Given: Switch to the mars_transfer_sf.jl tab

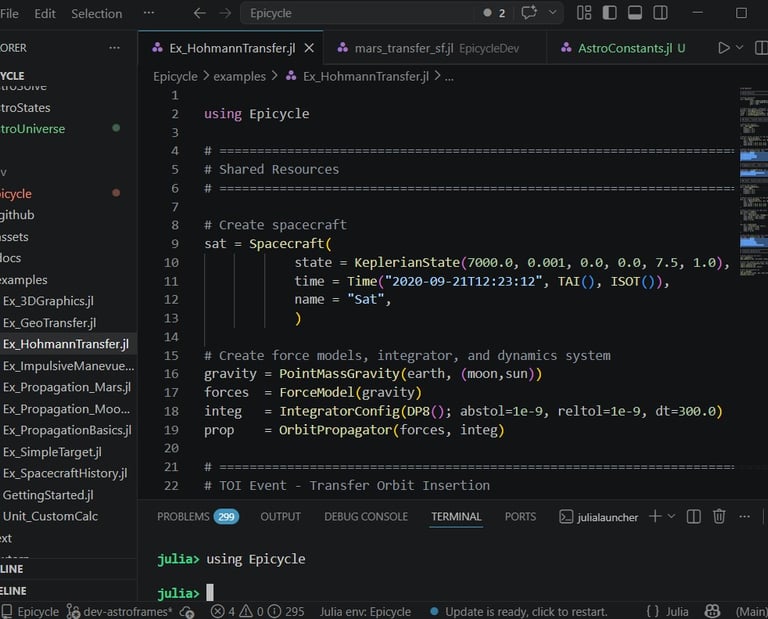Looking at the screenshot, I should click(403, 48).
